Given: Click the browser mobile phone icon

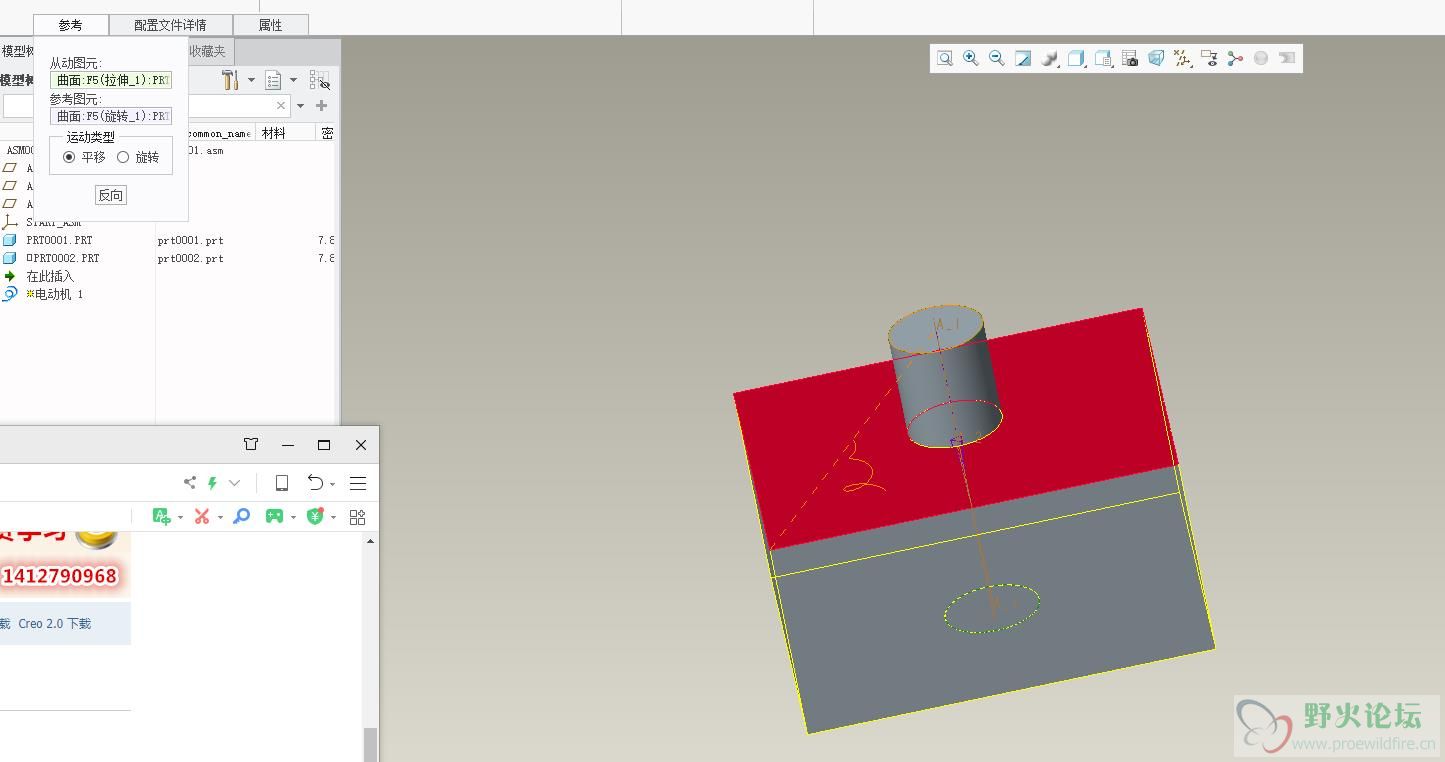Looking at the screenshot, I should pos(282,483).
